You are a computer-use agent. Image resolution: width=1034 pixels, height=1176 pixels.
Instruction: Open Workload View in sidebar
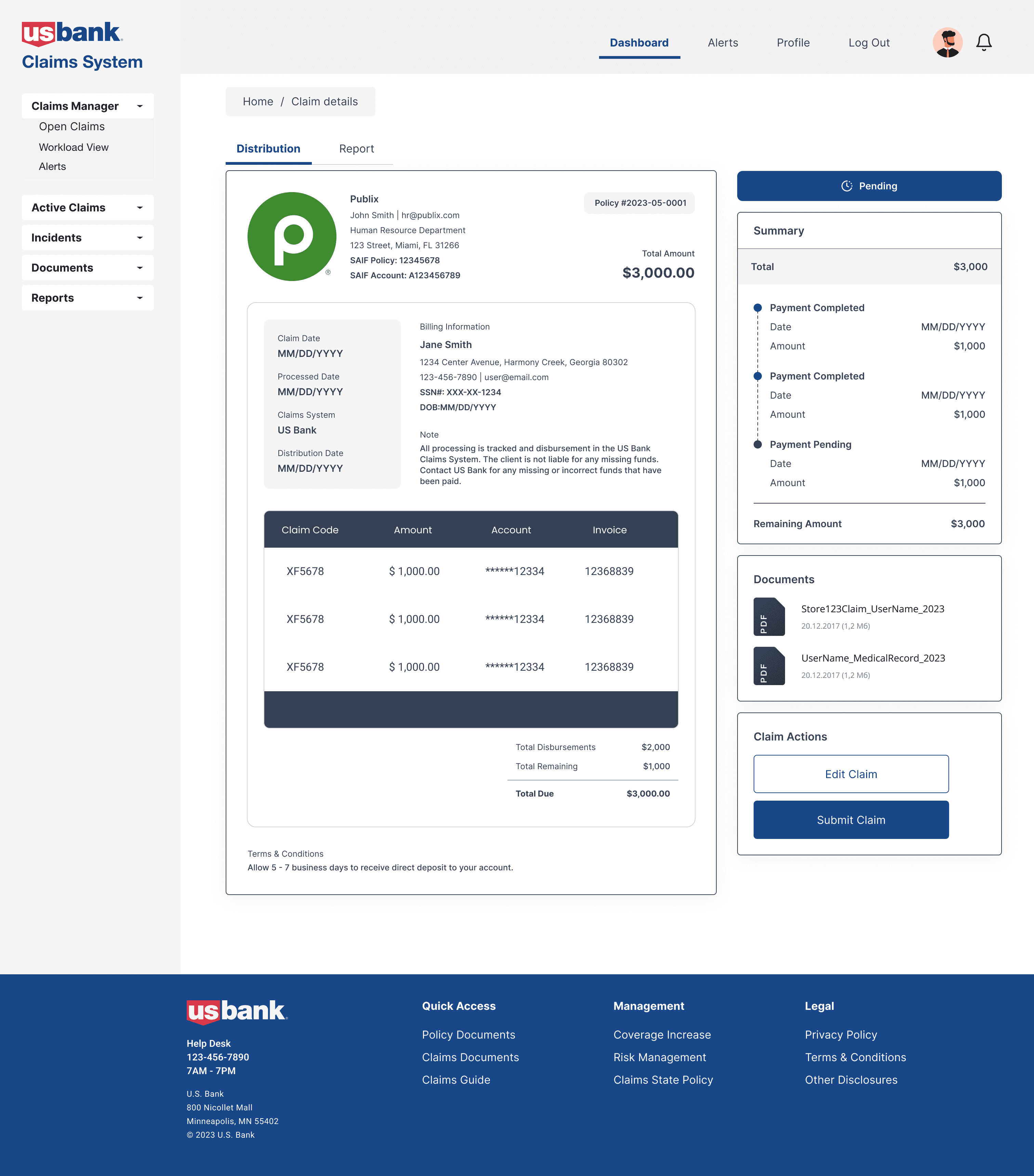click(74, 147)
